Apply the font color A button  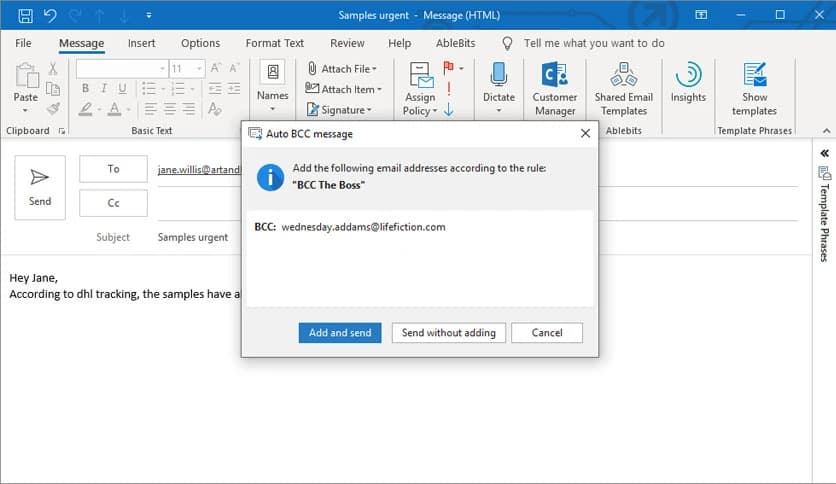tap(114, 109)
